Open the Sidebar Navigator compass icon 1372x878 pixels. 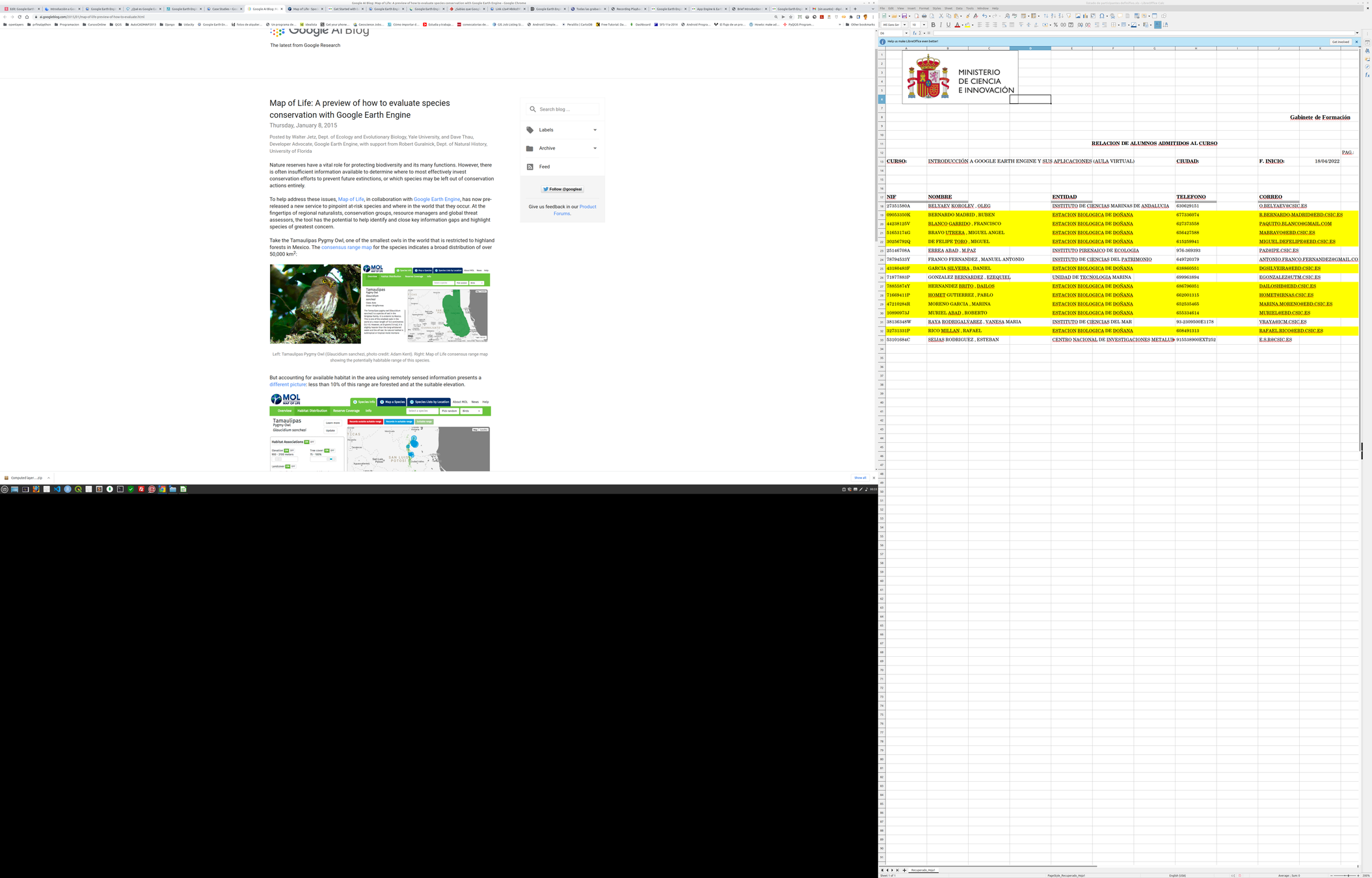(1367, 67)
